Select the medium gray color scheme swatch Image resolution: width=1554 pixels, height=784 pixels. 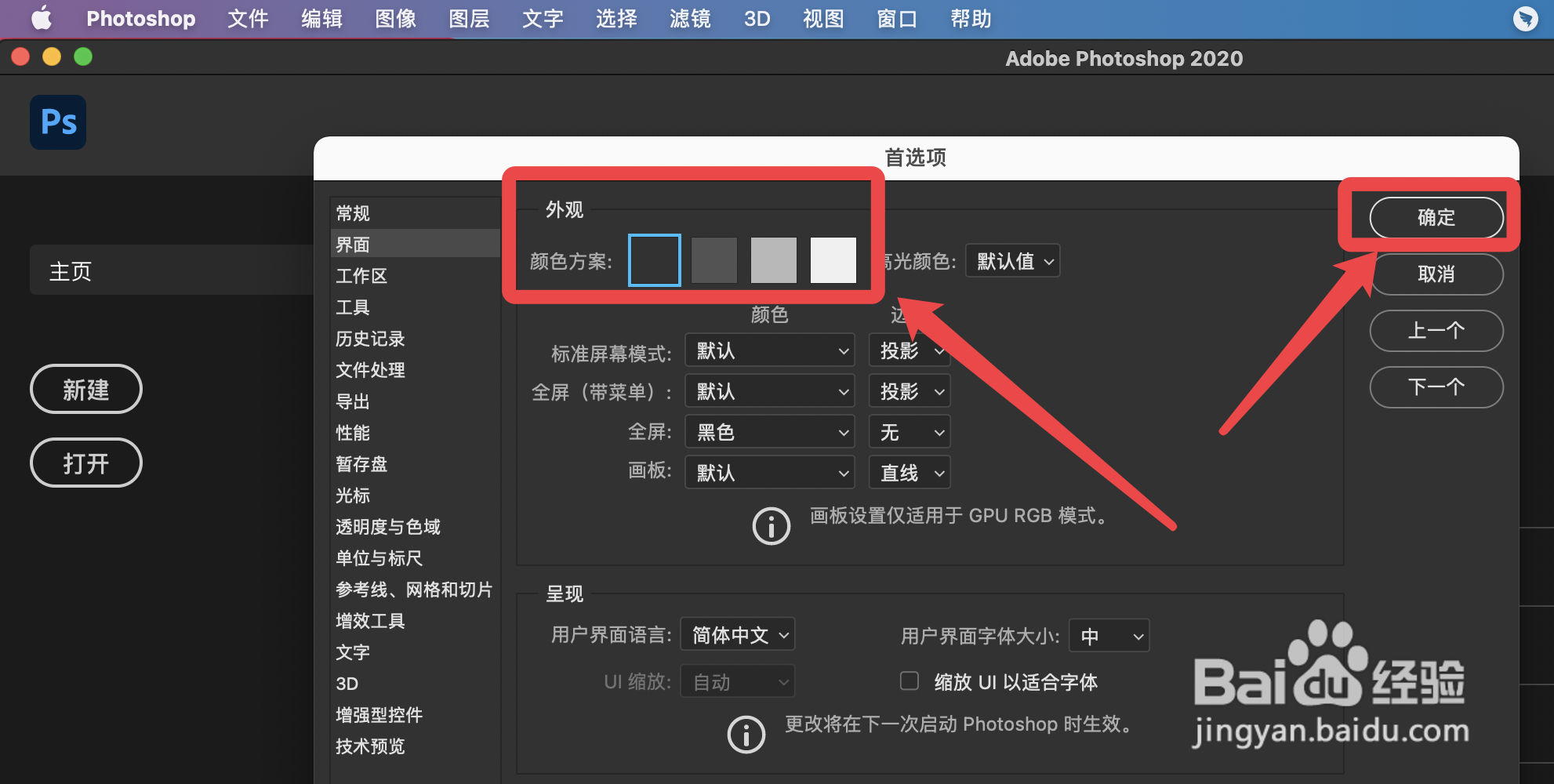[774, 260]
